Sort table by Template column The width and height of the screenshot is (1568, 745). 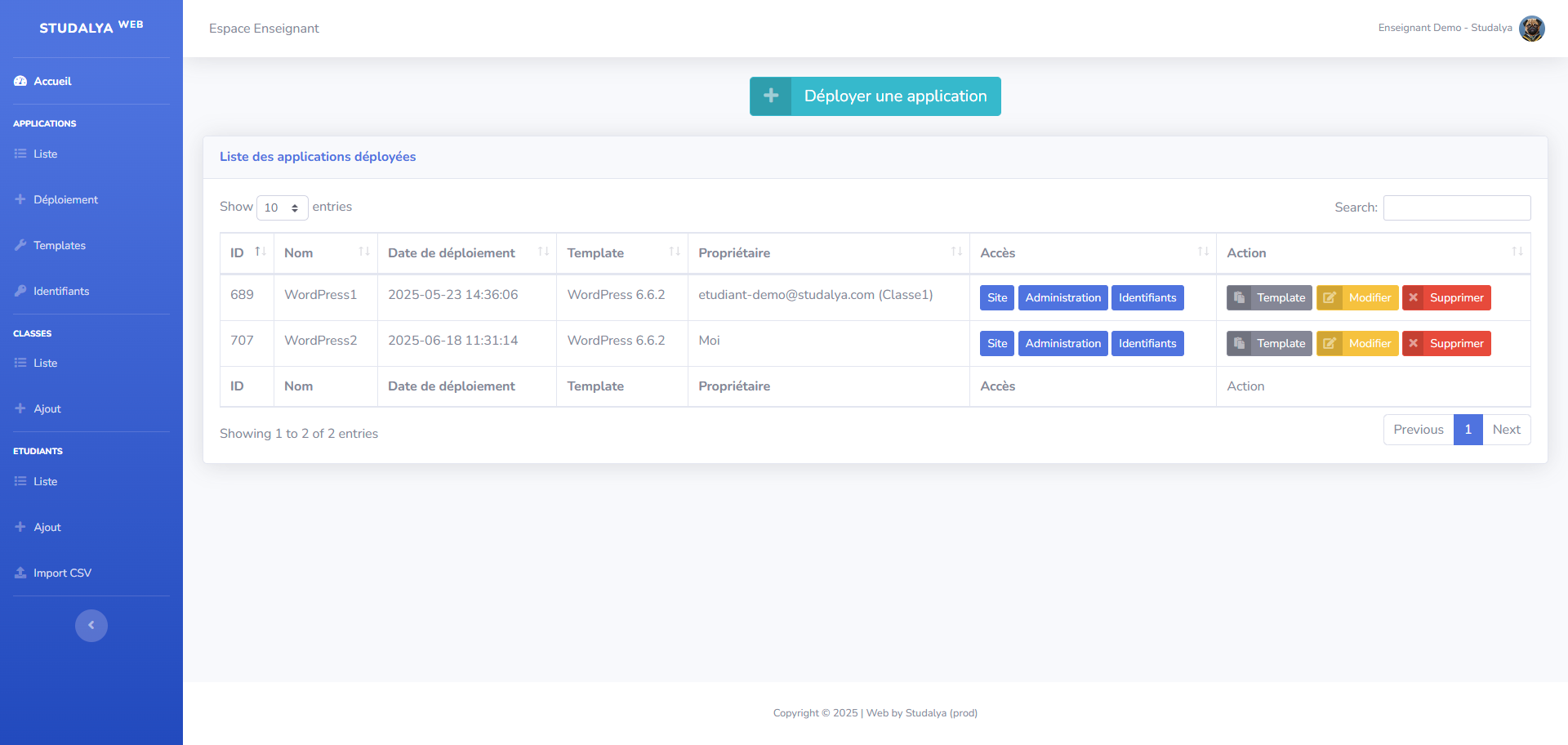click(622, 253)
